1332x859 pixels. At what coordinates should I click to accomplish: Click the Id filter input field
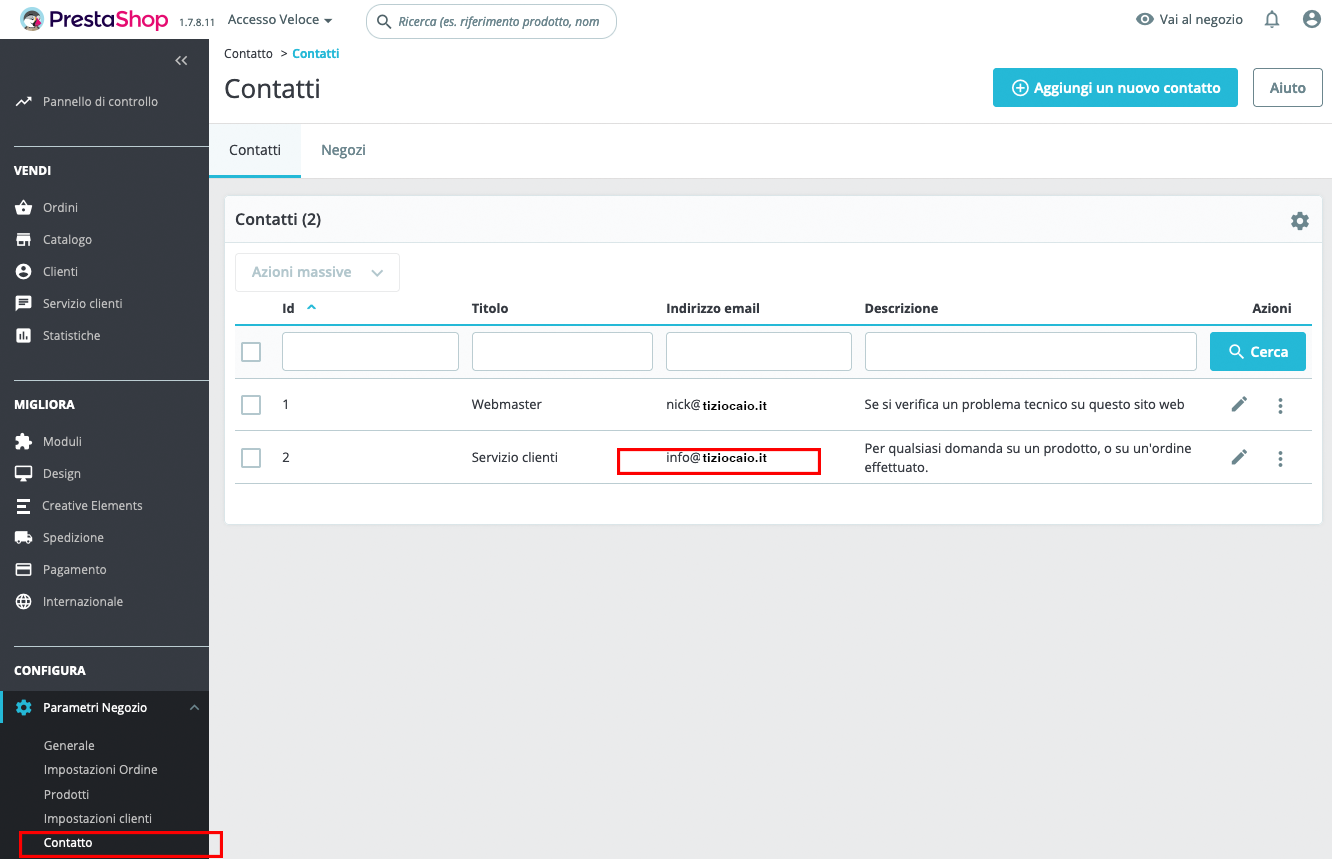pyautogui.click(x=370, y=352)
